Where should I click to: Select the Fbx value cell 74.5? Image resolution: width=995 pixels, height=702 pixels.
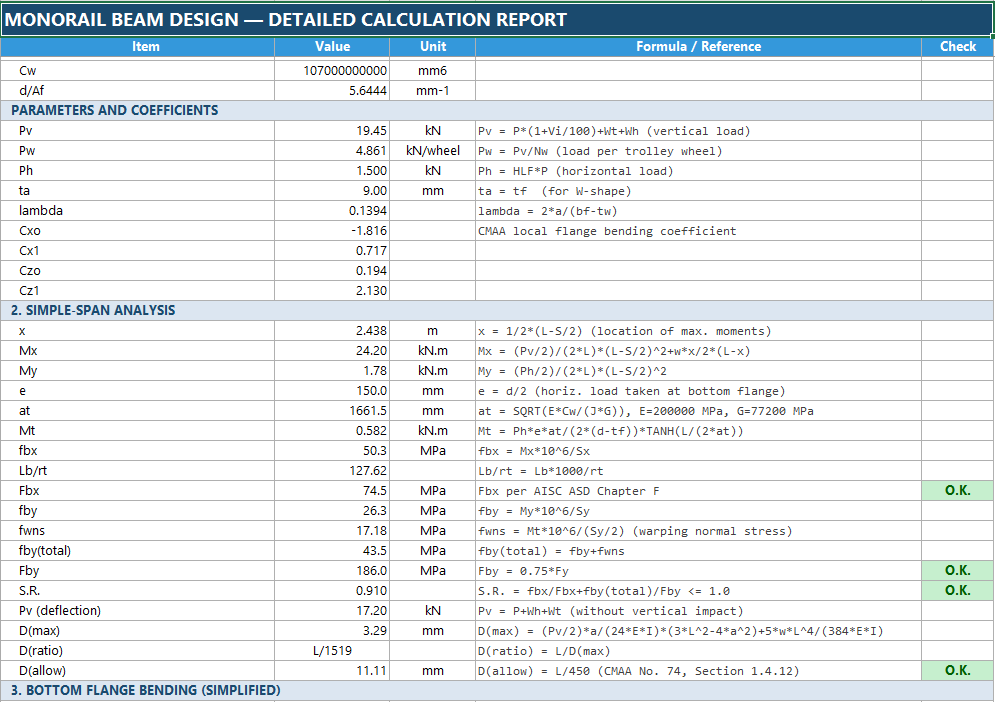(332, 491)
